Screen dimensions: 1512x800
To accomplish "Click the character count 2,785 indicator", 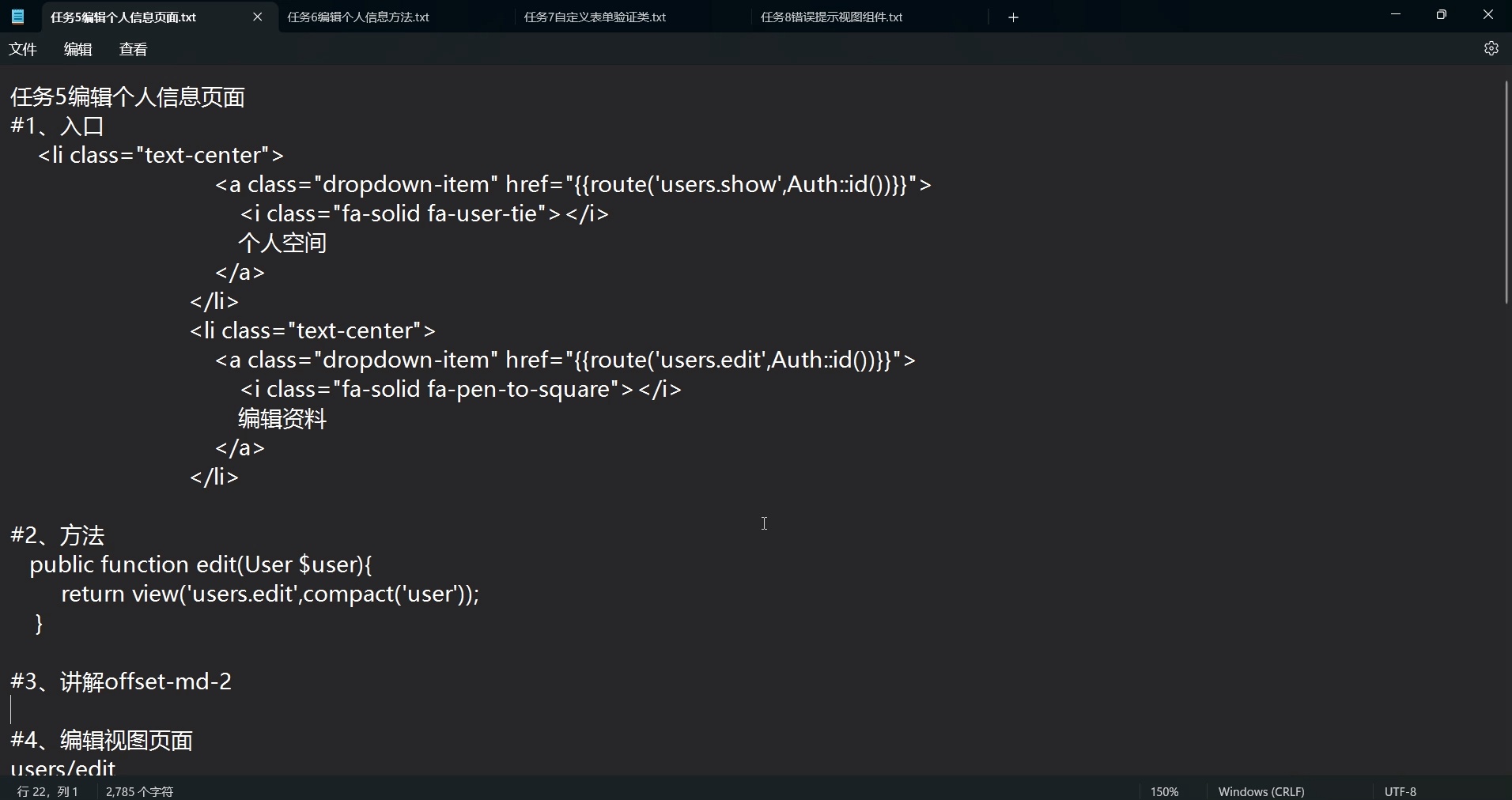I will (140, 791).
